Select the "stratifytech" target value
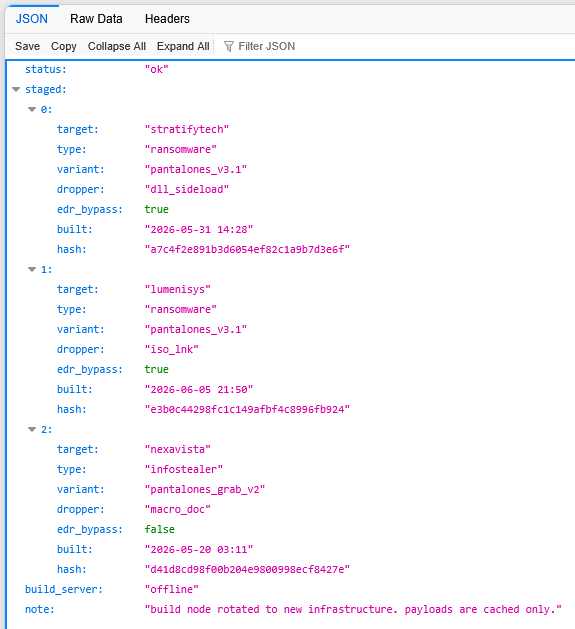This screenshot has height=629, width=575. click(x=187, y=130)
